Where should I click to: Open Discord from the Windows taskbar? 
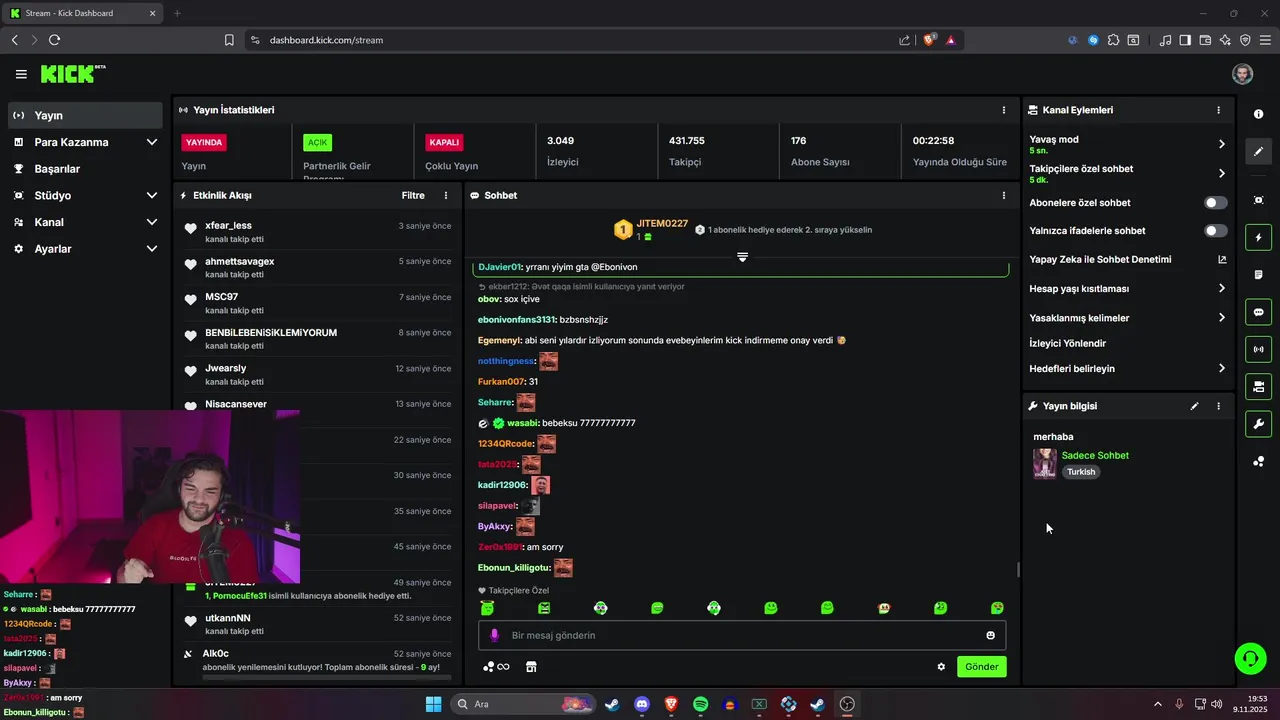click(x=641, y=704)
